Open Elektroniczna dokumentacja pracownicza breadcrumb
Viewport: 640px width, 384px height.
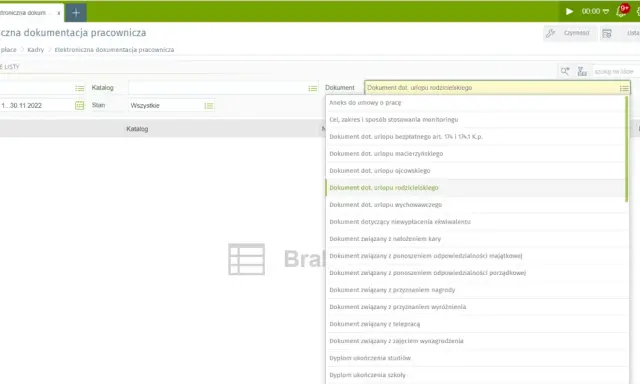point(114,50)
